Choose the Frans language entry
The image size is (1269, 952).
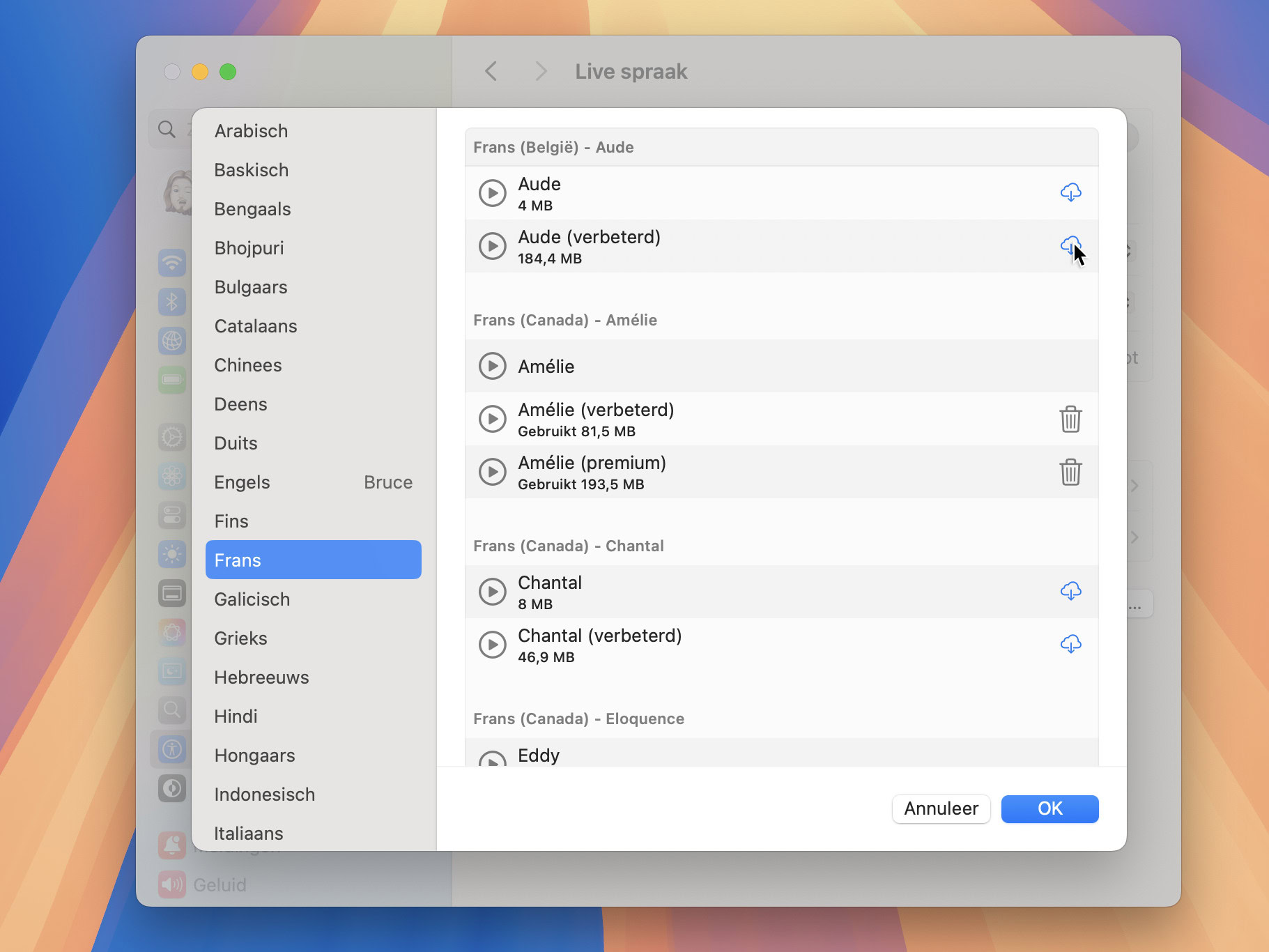pos(313,560)
